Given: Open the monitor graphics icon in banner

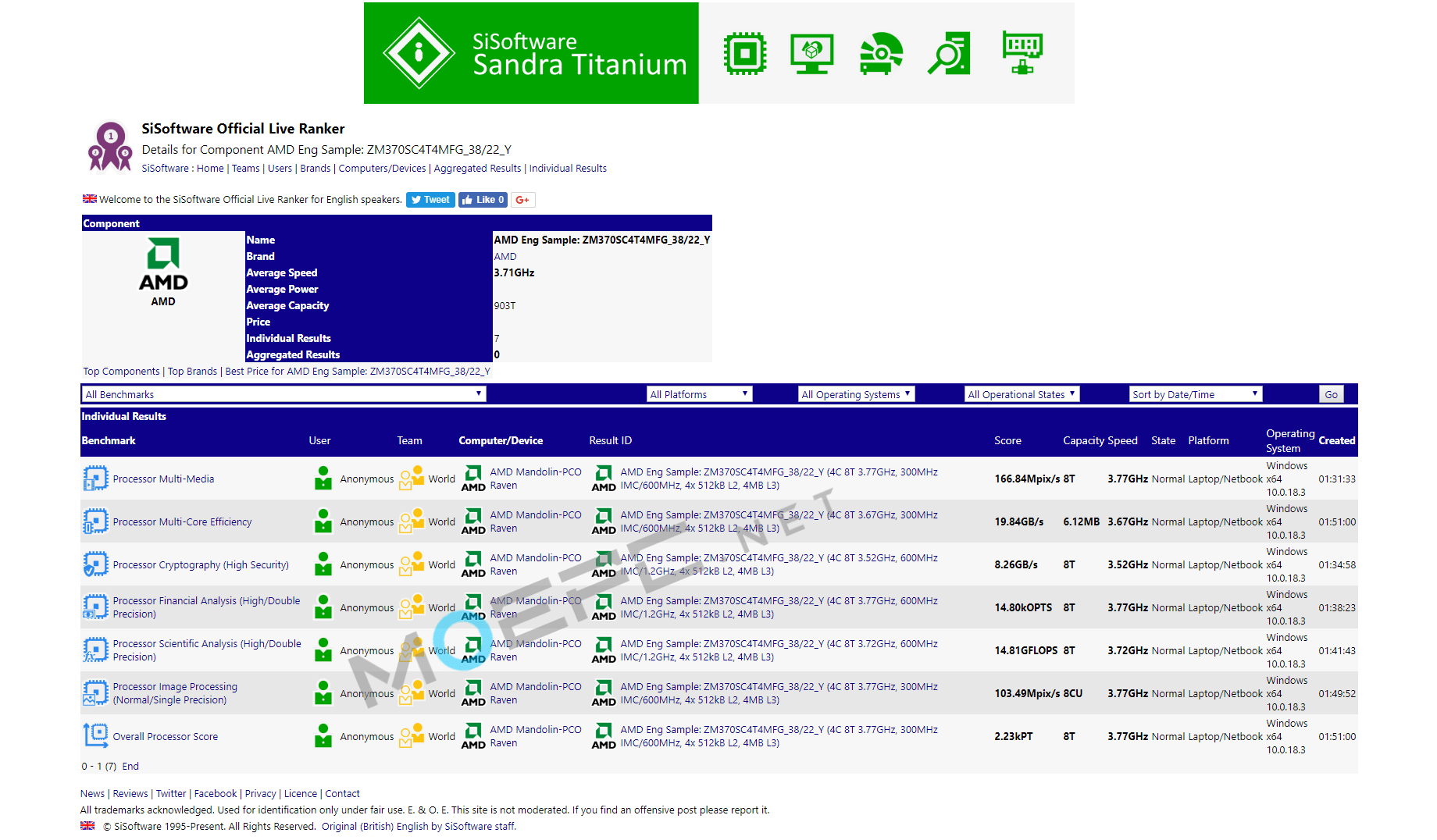Looking at the screenshot, I should pos(812,53).
